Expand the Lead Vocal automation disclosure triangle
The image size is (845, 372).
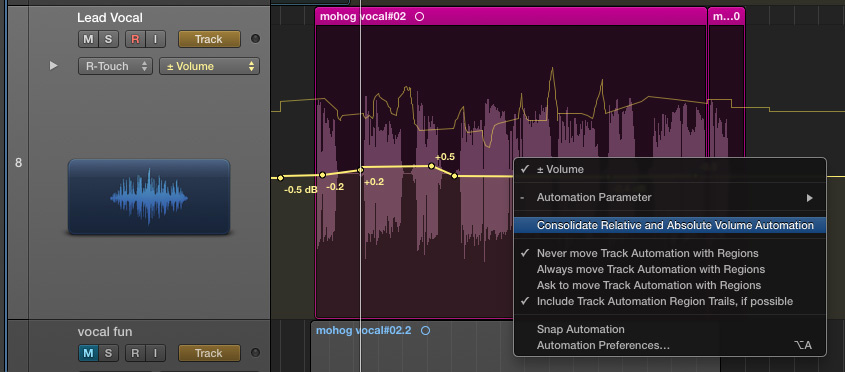[x=53, y=66]
